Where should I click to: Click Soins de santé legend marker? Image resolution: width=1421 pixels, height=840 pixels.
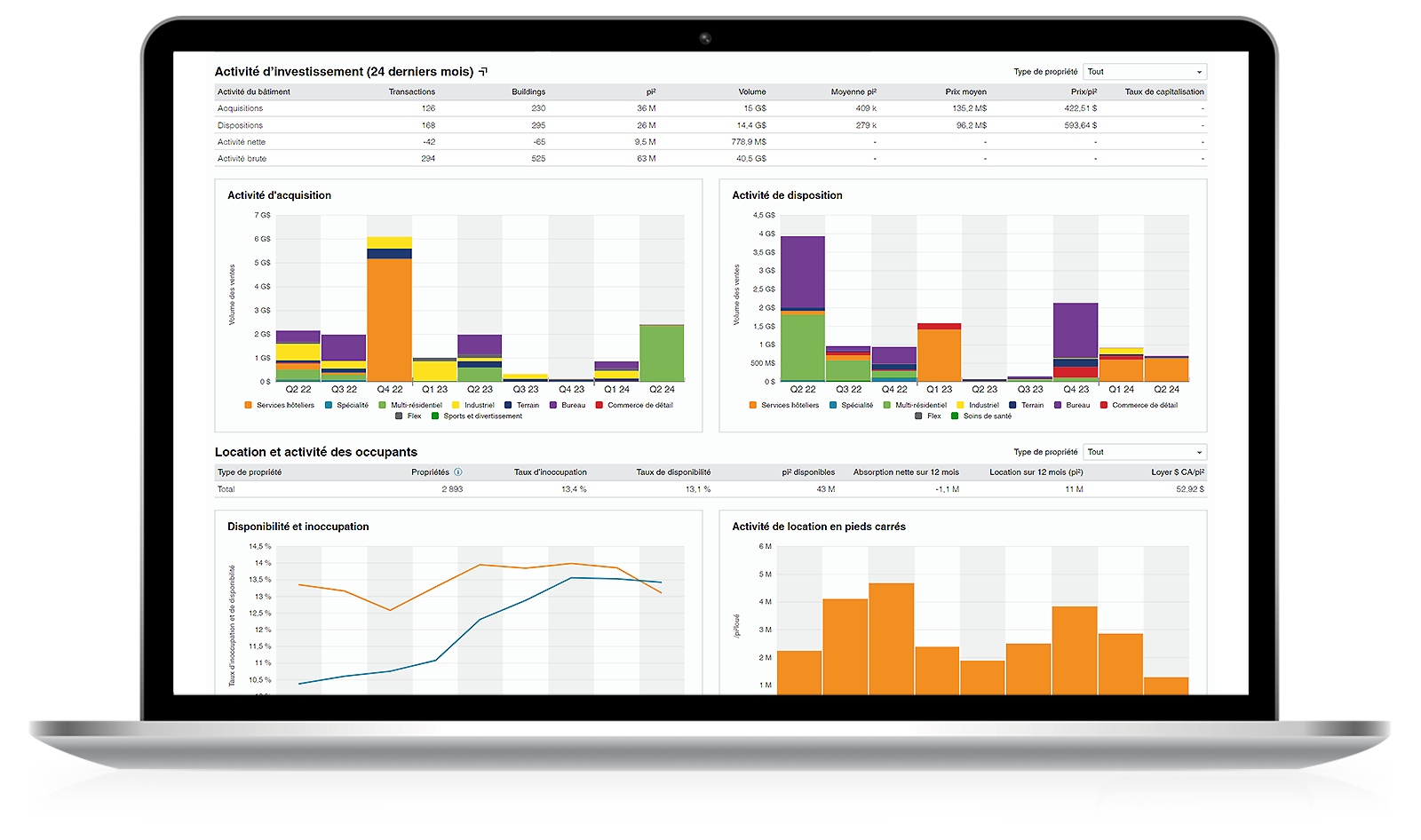pyautogui.click(x=955, y=416)
